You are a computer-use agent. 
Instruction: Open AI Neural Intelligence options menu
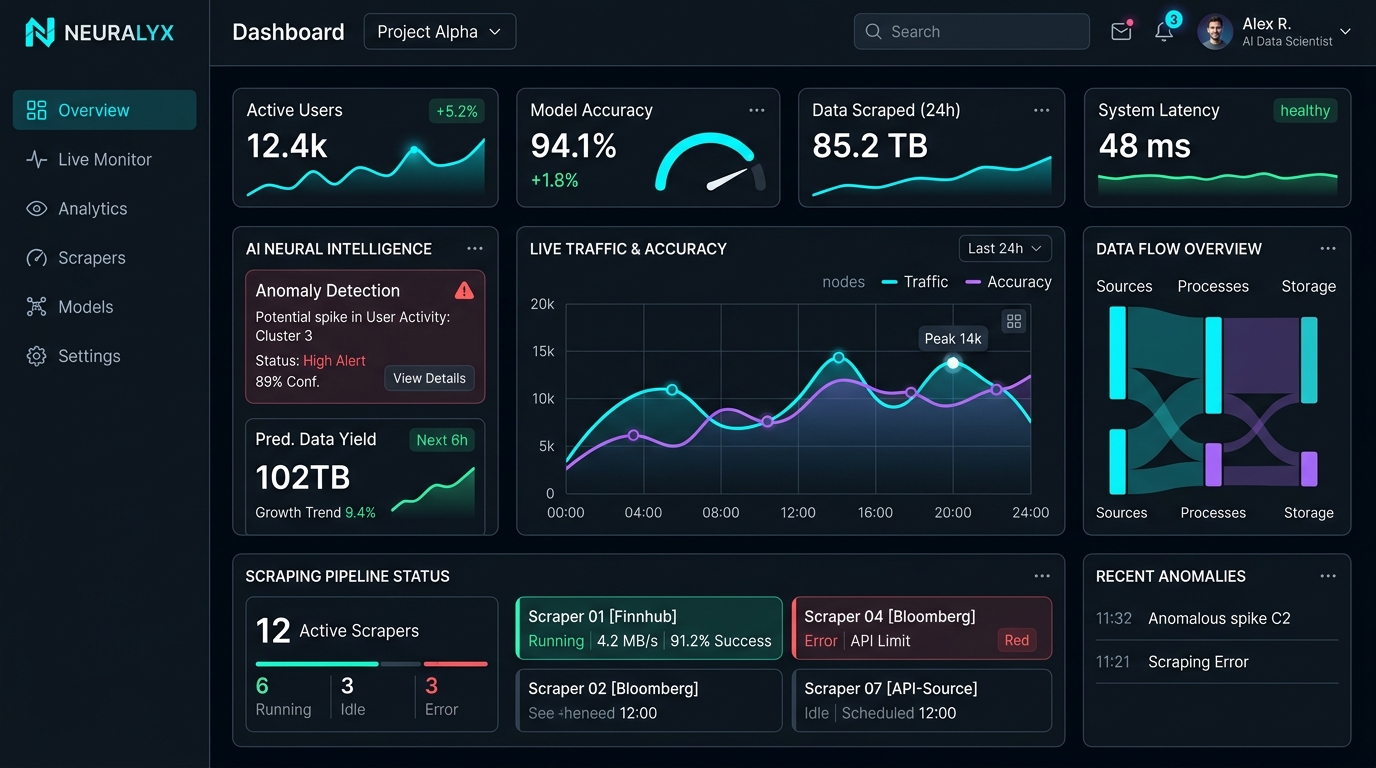pos(475,249)
